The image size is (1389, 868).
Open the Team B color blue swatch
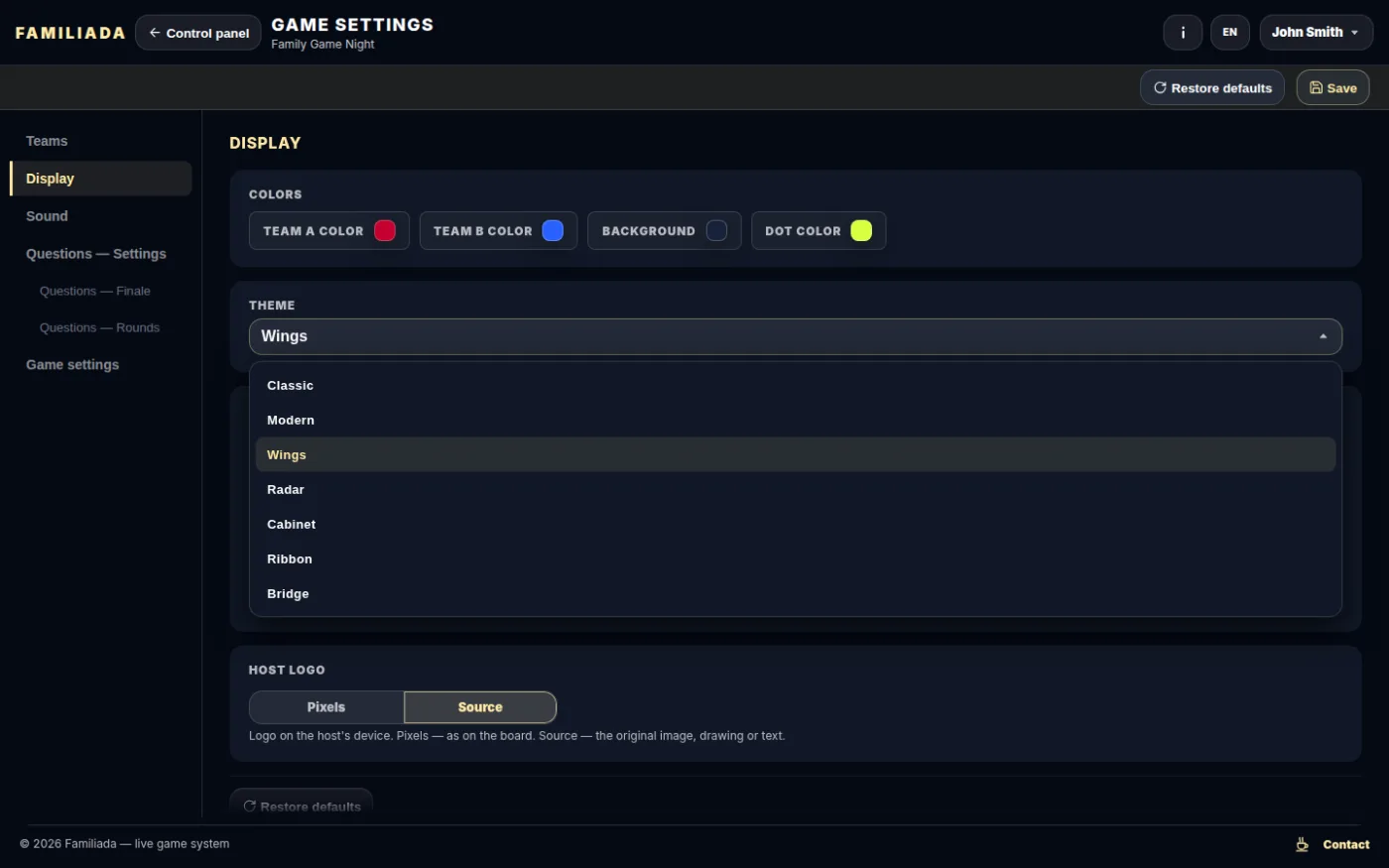pyautogui.click(x=553, y=230)
